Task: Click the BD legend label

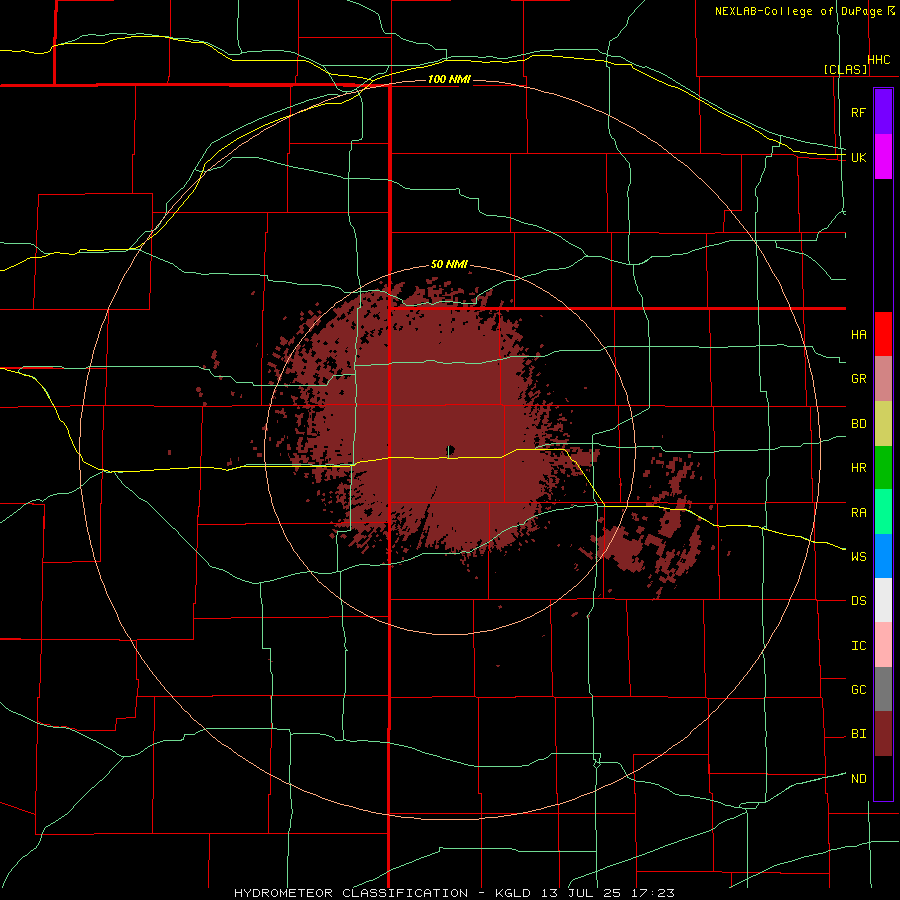Action: pyautogui.click(x=859, y=424)
